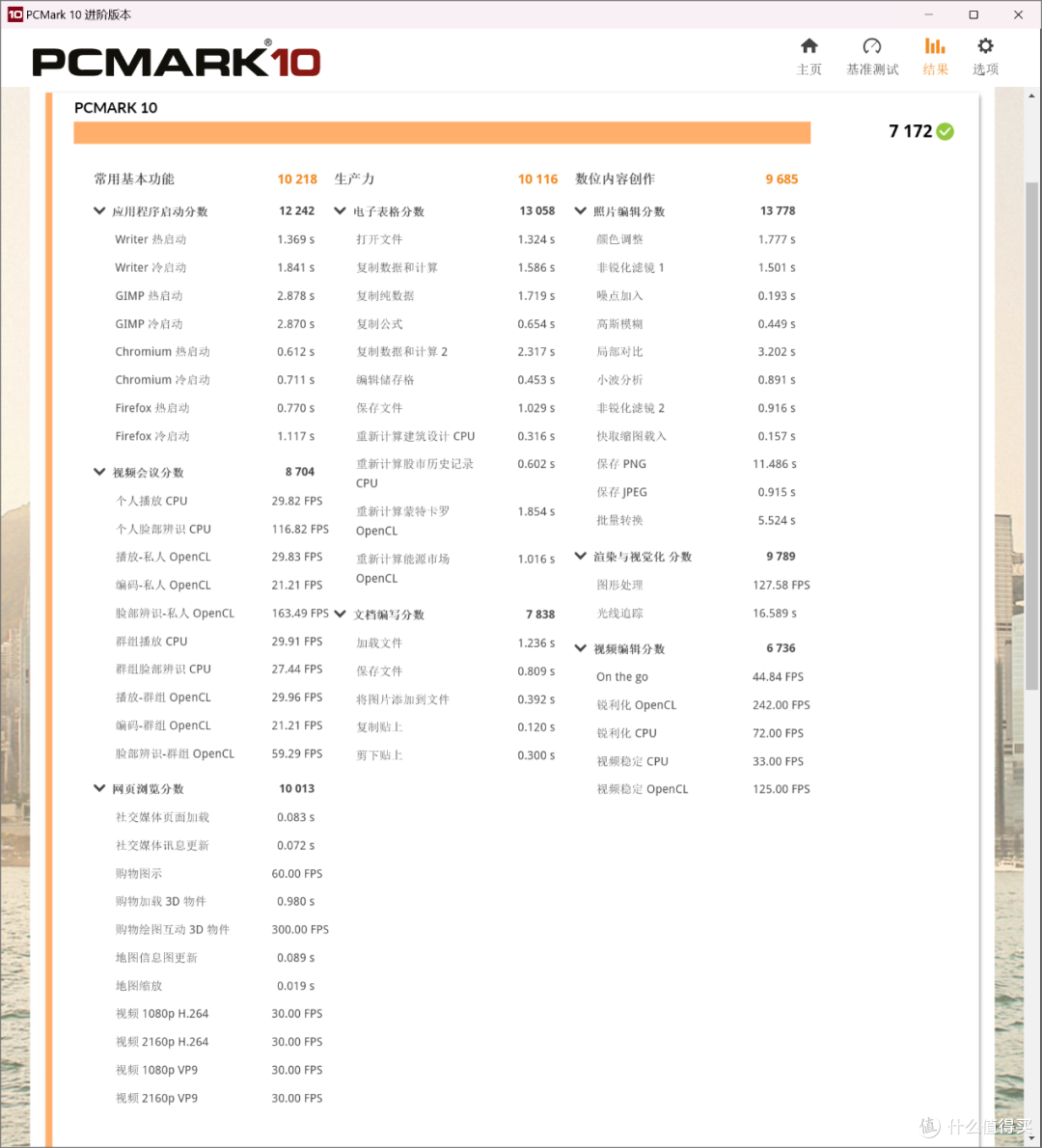Image resolution: width=1042 pixels, height=1148 pixels.
Task: Collapse the 视频会议分数 section
Action: click(x=99, y=472)
